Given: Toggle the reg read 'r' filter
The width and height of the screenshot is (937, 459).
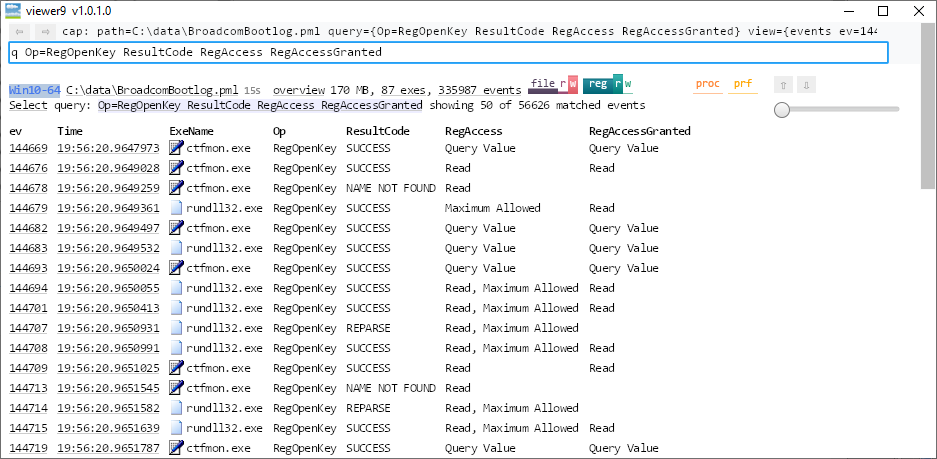Looking at the screenshot, I should pos(618,85).
